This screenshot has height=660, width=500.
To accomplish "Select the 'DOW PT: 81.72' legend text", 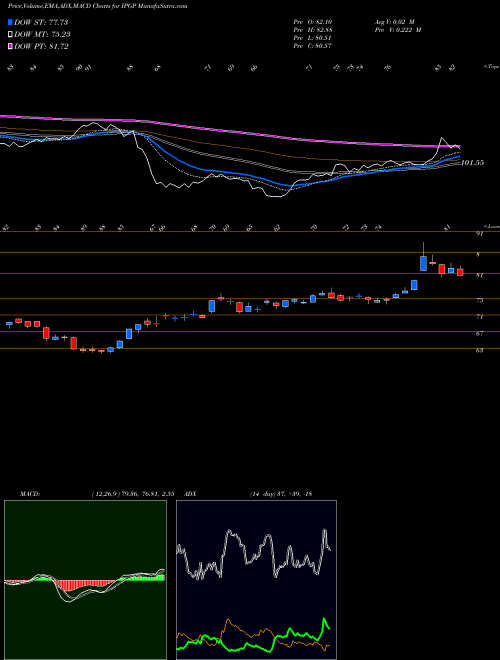I will 41,47.
